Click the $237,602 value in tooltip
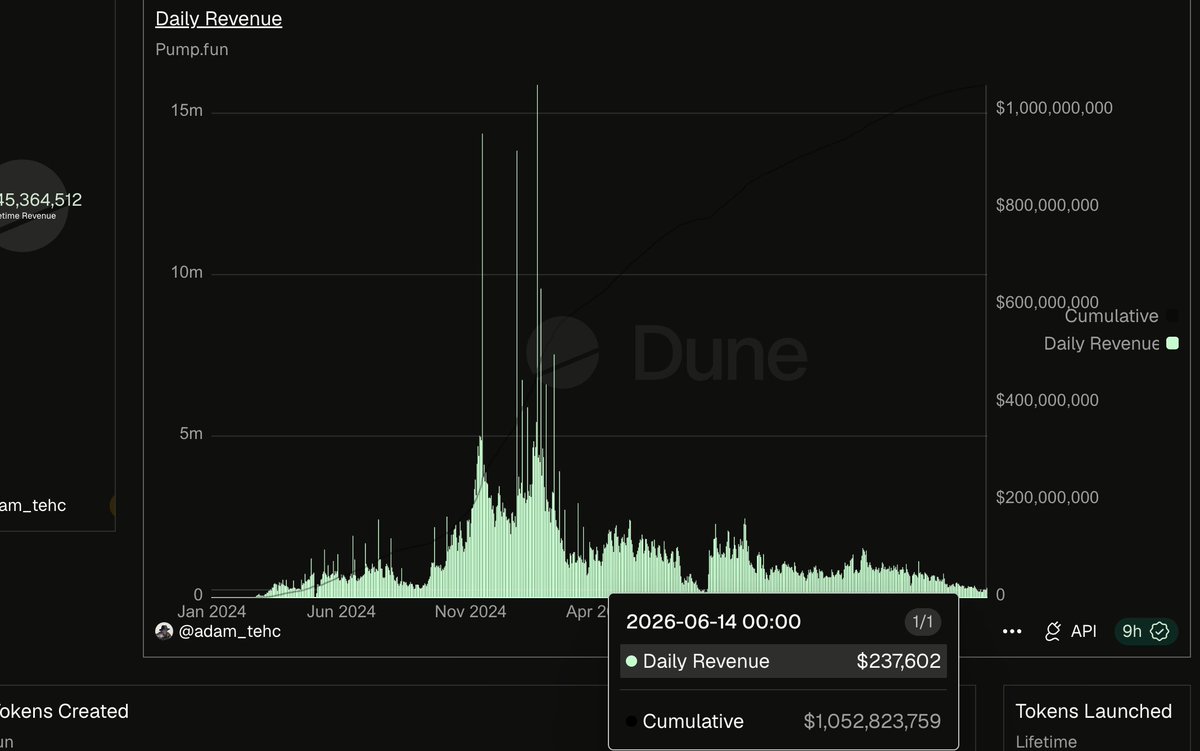Image resolution: width=1200 pixels, height=751 pixels. pyautogui.click(x=898, y=661)
